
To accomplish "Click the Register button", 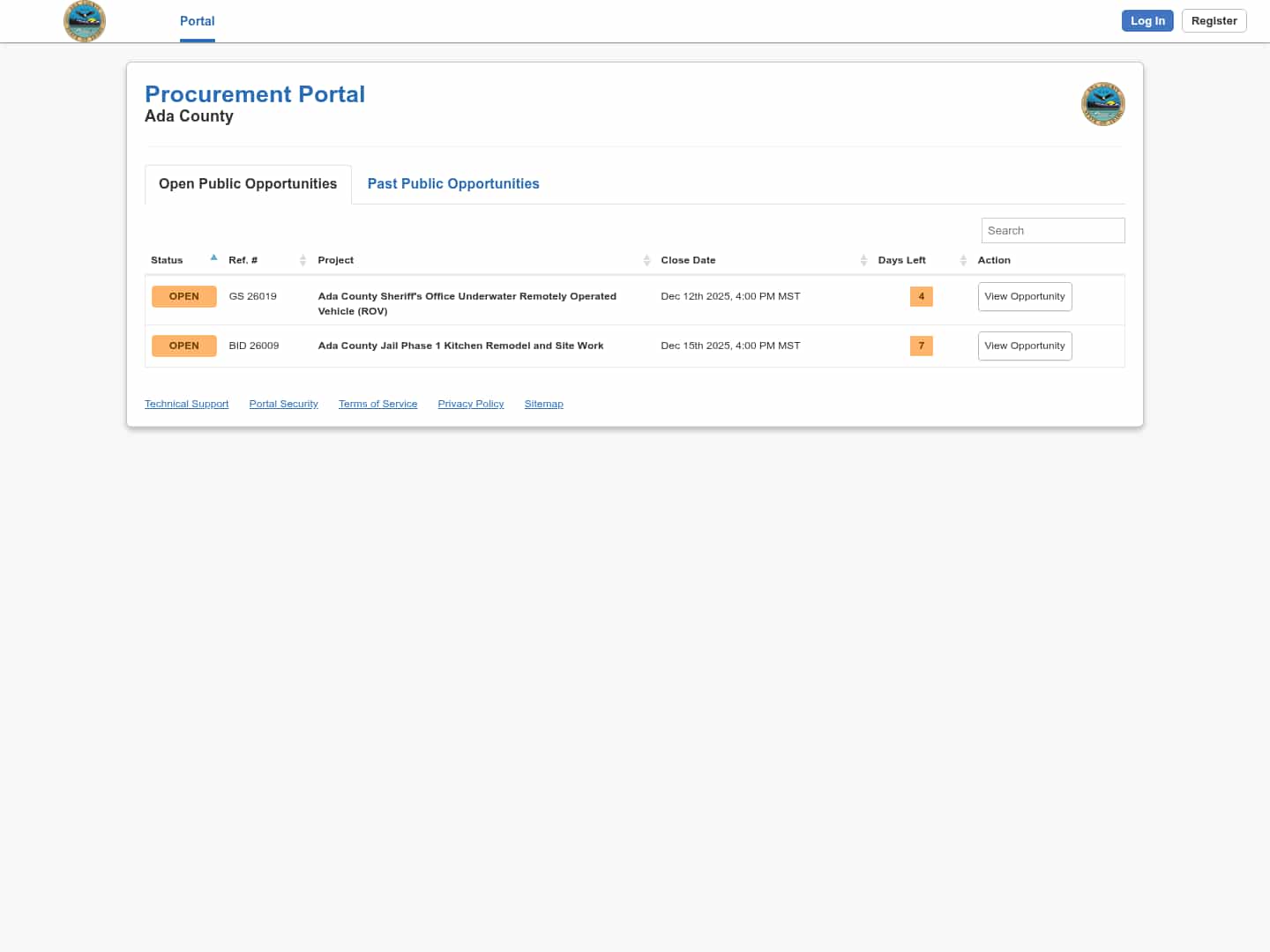I will coord(1214,20).
